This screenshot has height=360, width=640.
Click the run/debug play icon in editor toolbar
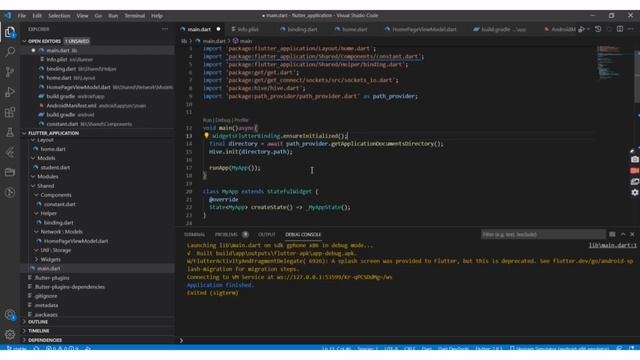click(x=582, y=29)
